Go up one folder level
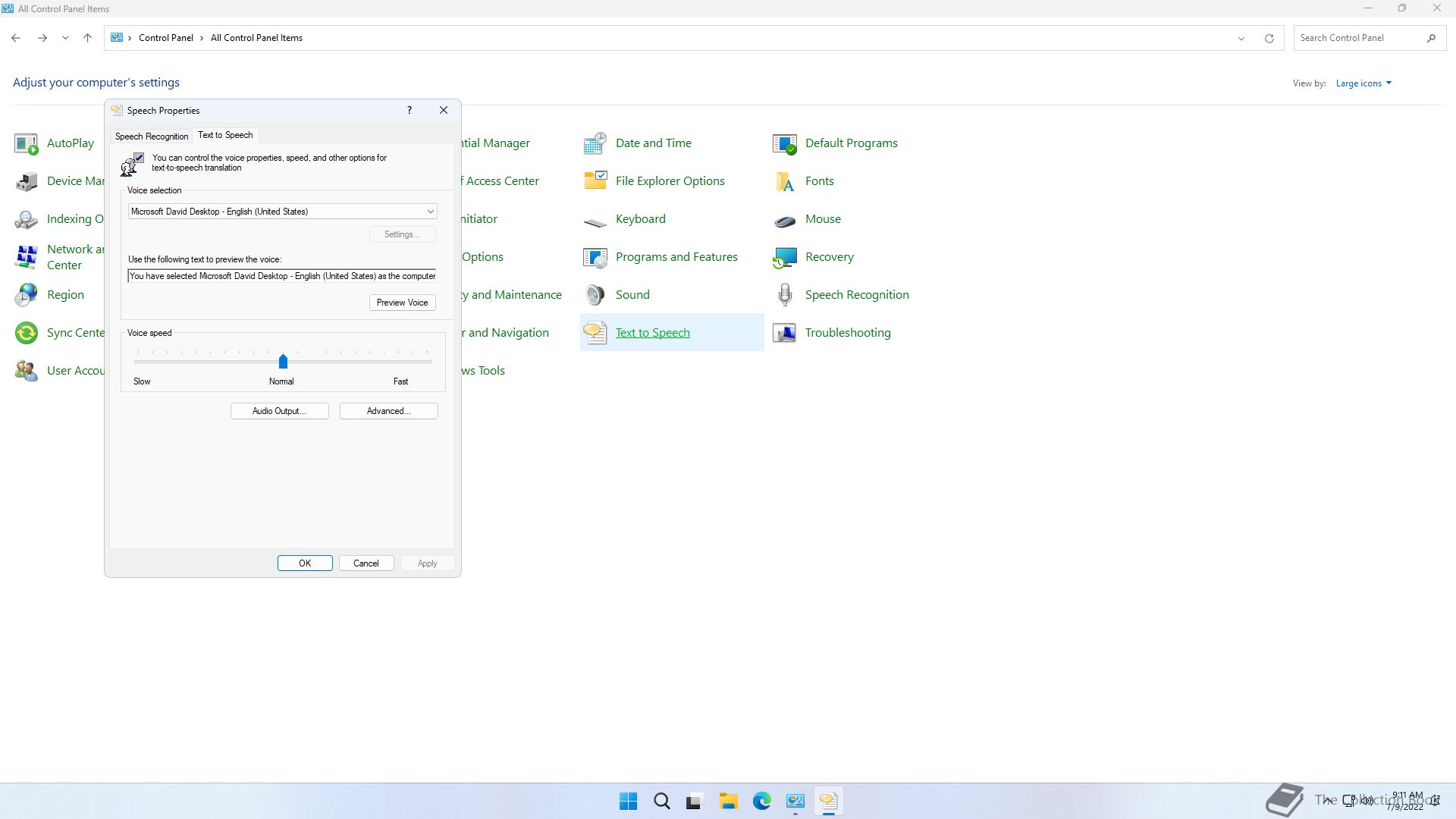Screen dimensions: 1456x819 click(87, 38)
